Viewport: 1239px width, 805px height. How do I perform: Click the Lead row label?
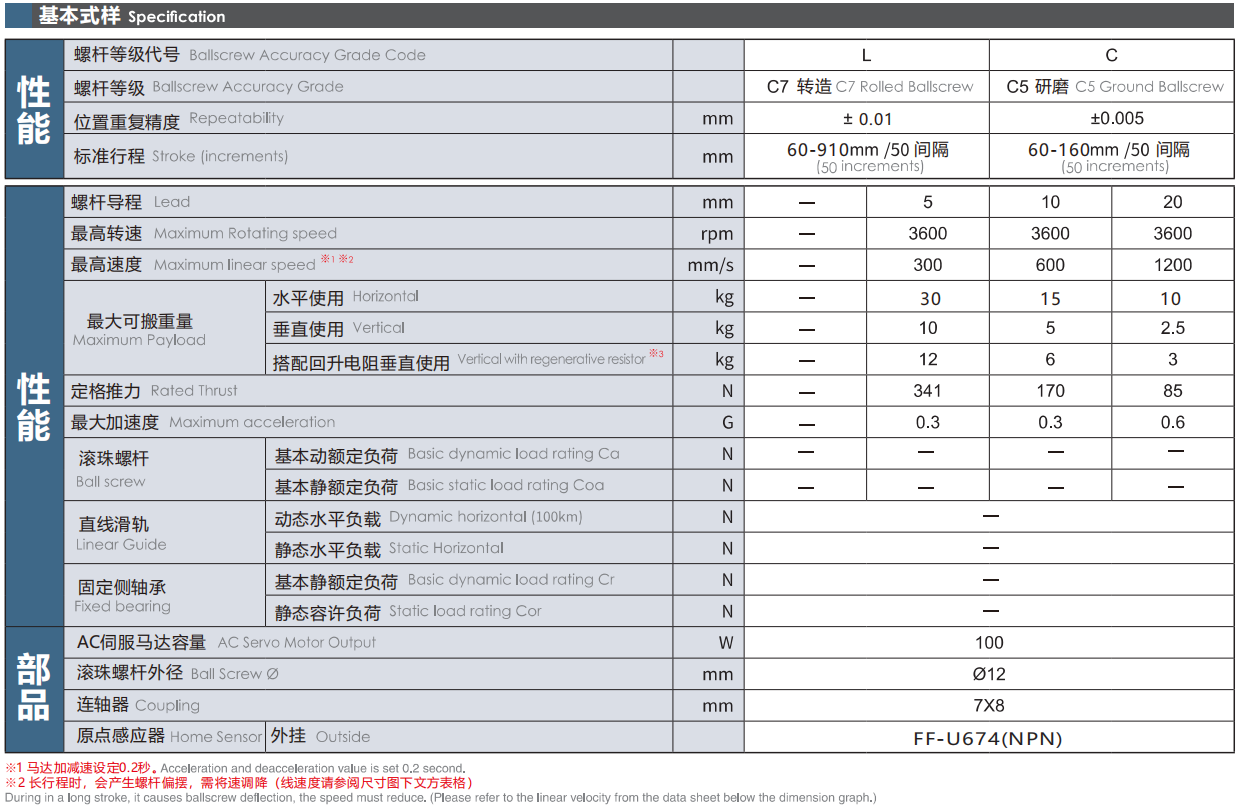point(130,202)
